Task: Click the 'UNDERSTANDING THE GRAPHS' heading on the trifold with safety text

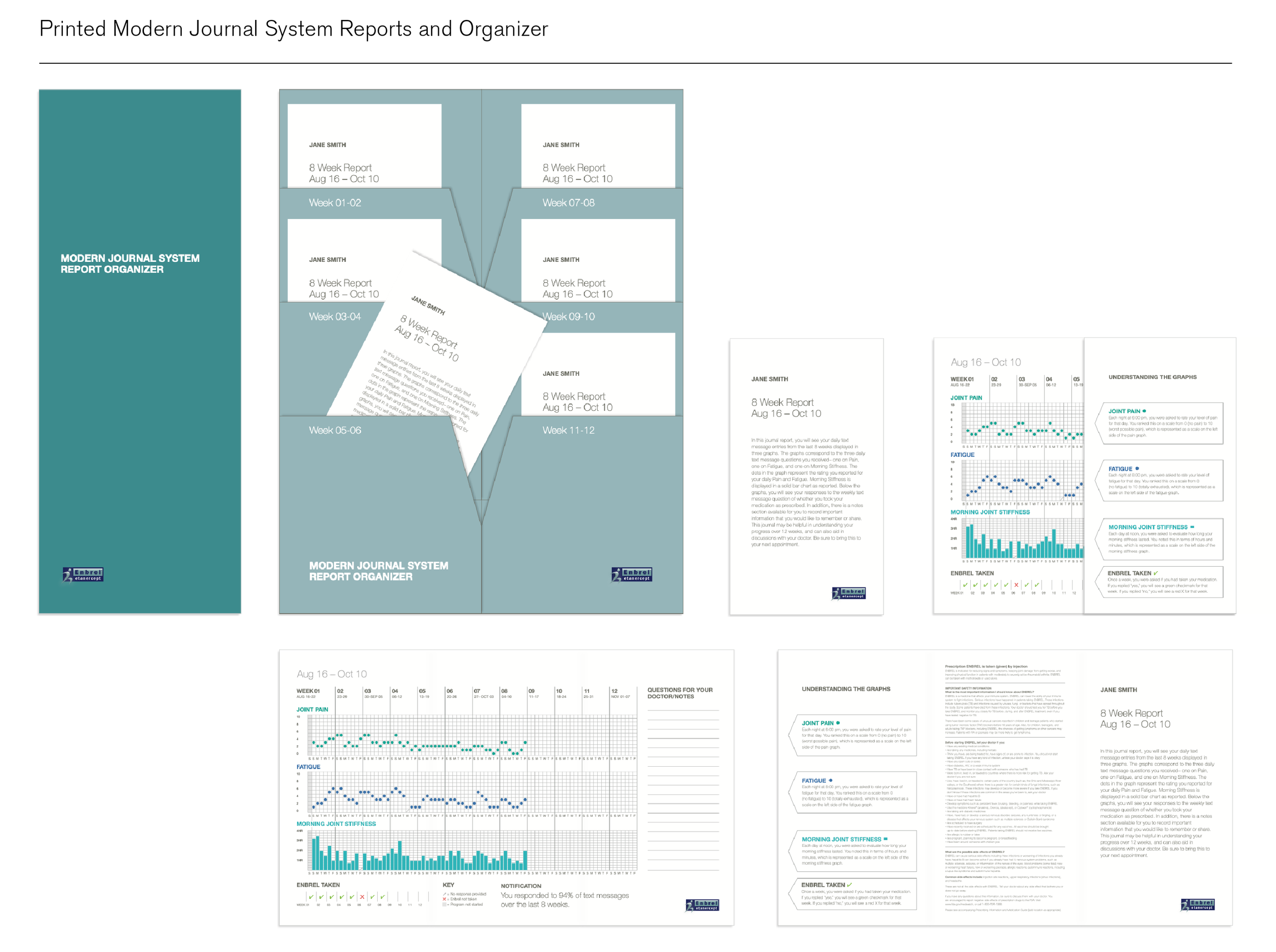Action: click(x=845, y=689)
